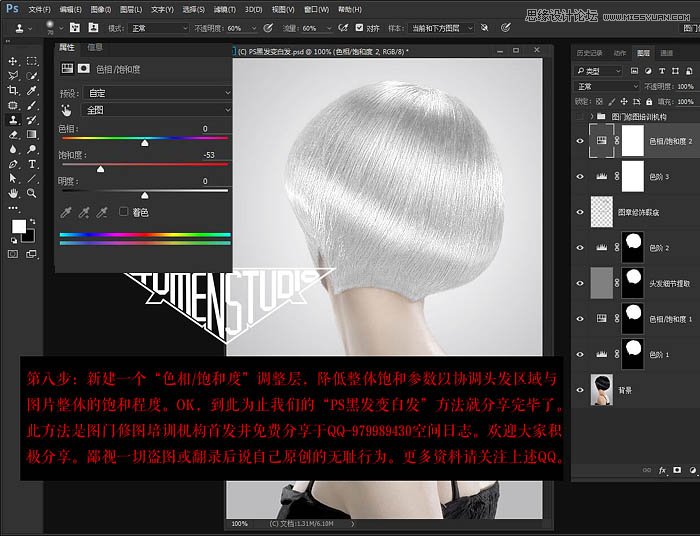Viewport: 700px width, 536px height.
Task: Toggle the 对齐 aligned checkbox
Action: coord(359,28)
